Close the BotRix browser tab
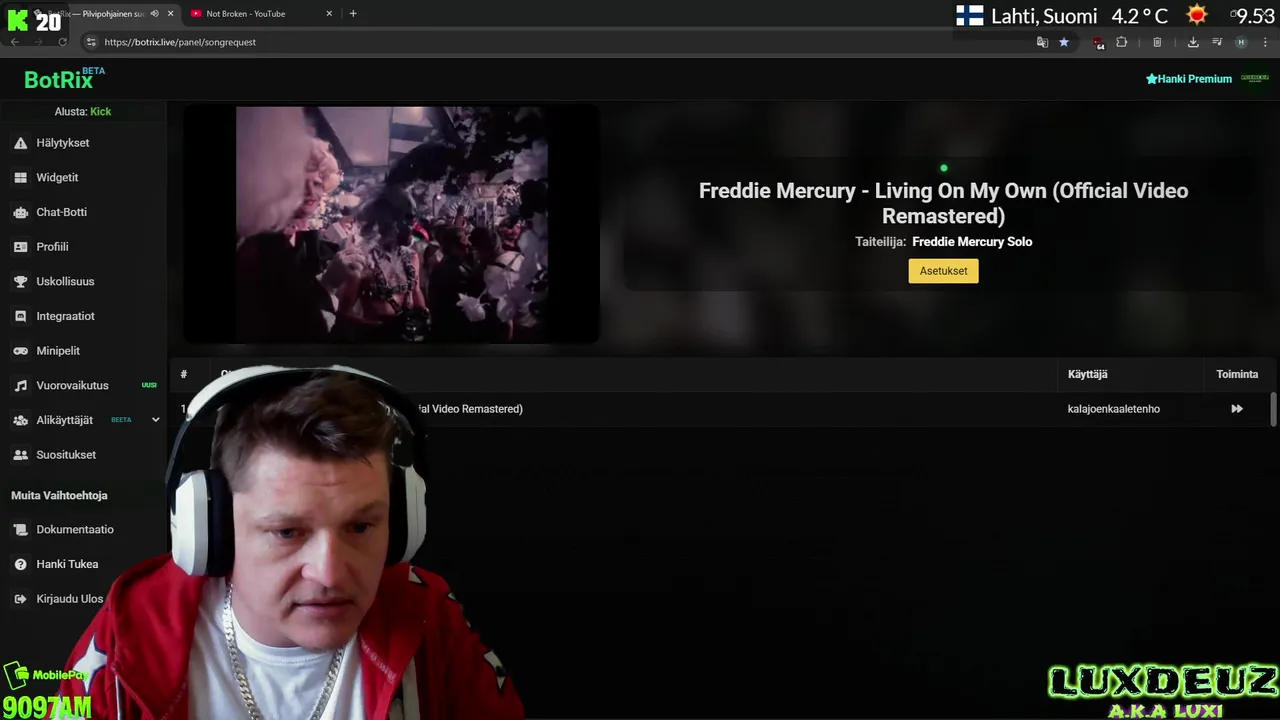The height and width of the screenshot is (720, 1280). tap(170, 14)
